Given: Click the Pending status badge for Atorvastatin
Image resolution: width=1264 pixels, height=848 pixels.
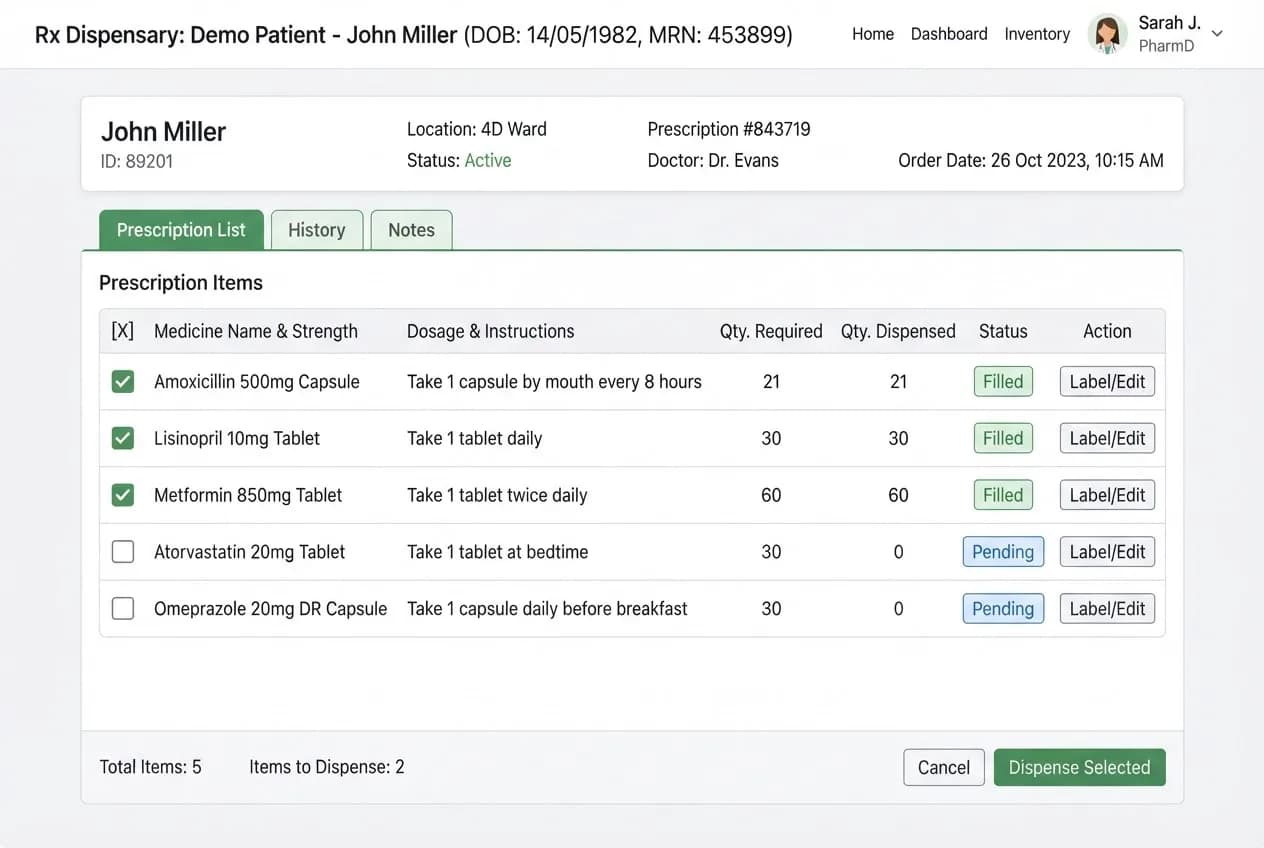Looking at the screenshot, I should point(1003,552).
